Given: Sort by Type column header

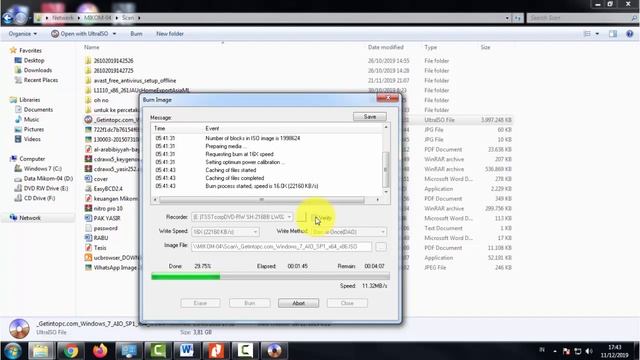Looking at the screenshot, I should (431, 47).
